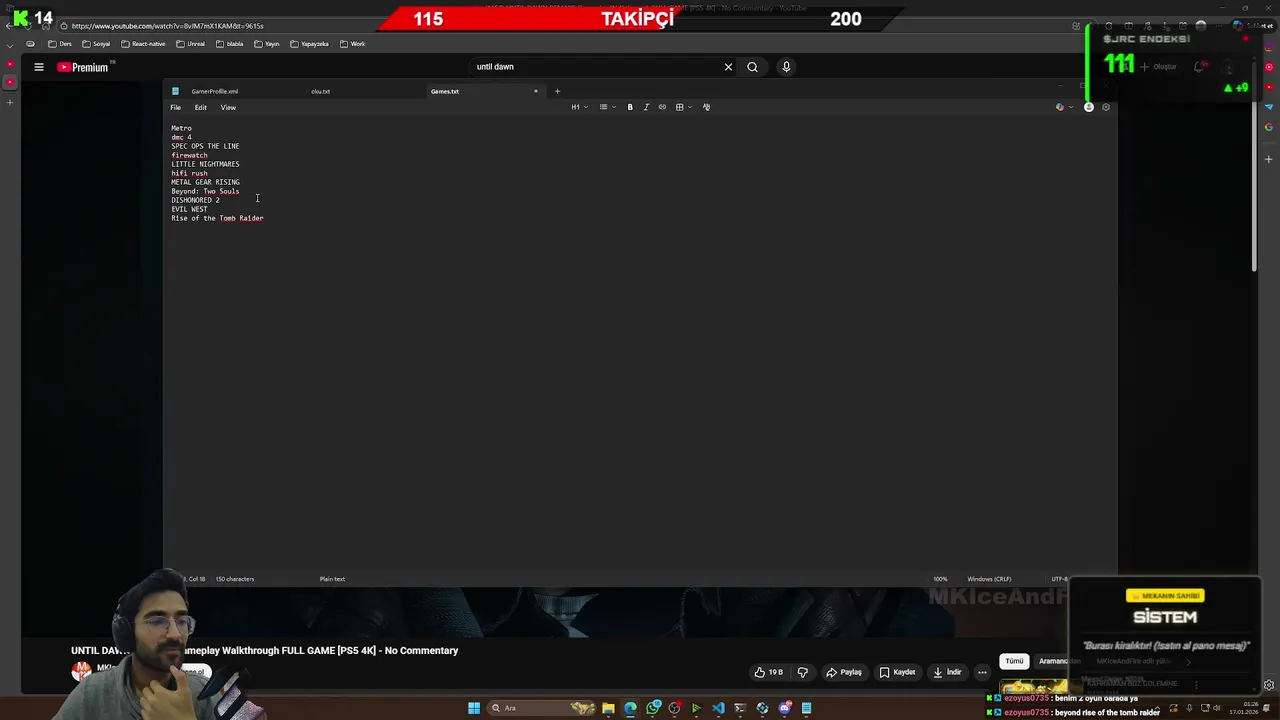Open the Windows Start menu

474,708
